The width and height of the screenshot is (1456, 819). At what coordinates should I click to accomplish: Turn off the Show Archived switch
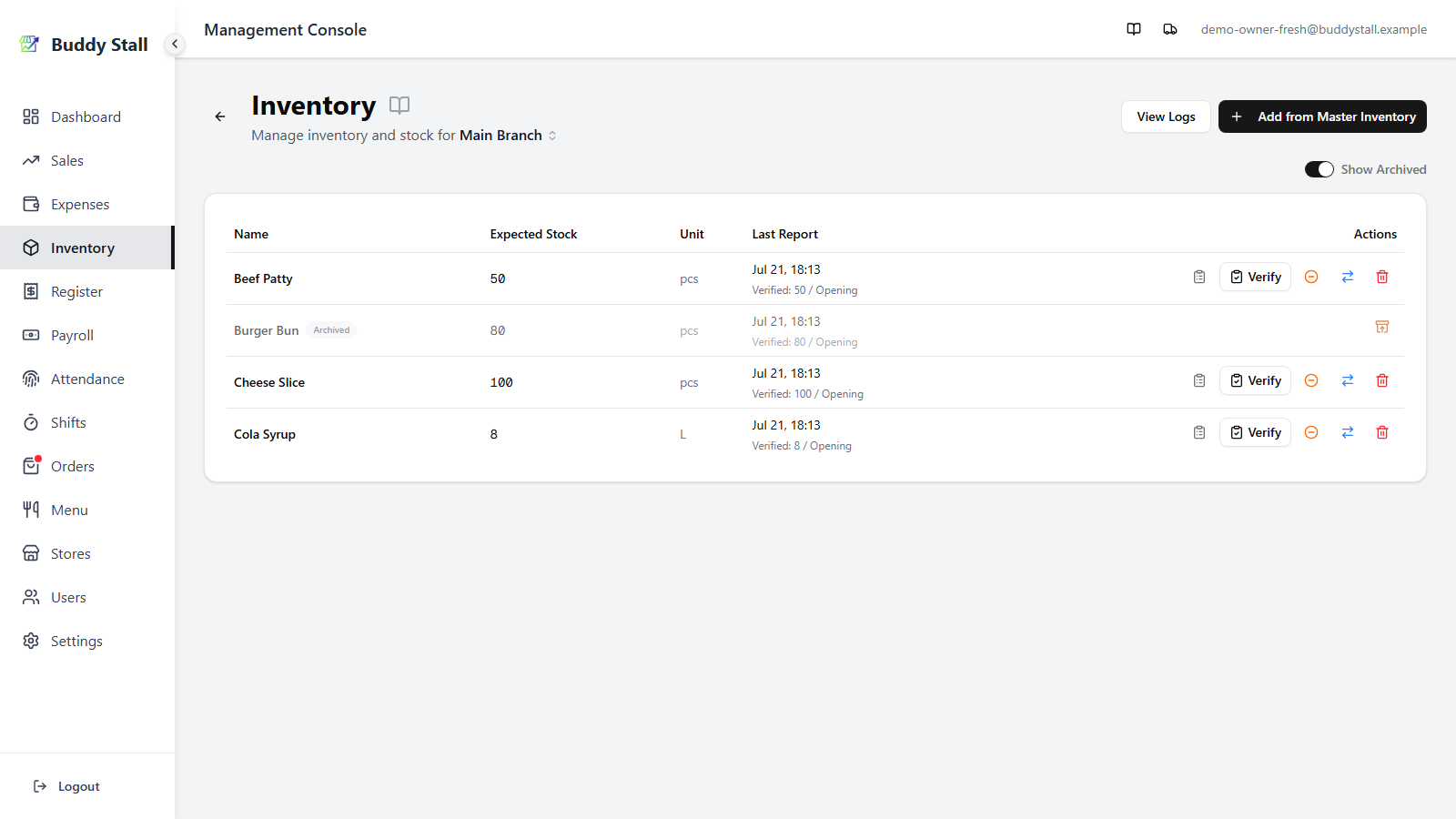pyautogui.click(x=1319, y=169)
